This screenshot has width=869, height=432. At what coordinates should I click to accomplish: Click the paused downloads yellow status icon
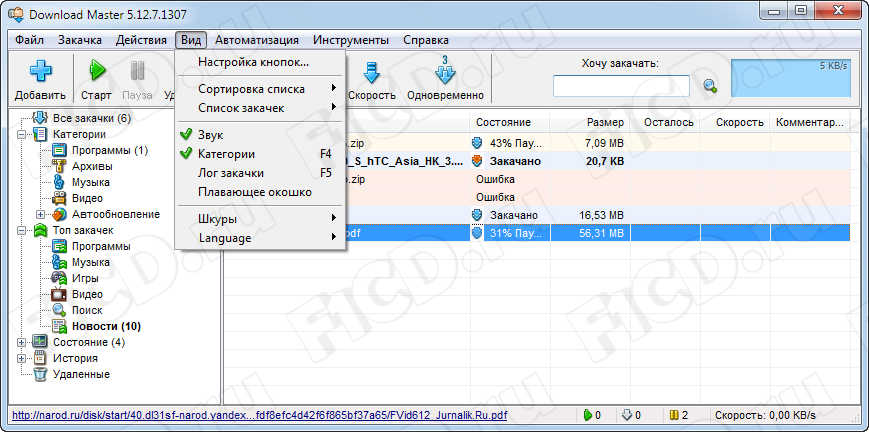674,415
